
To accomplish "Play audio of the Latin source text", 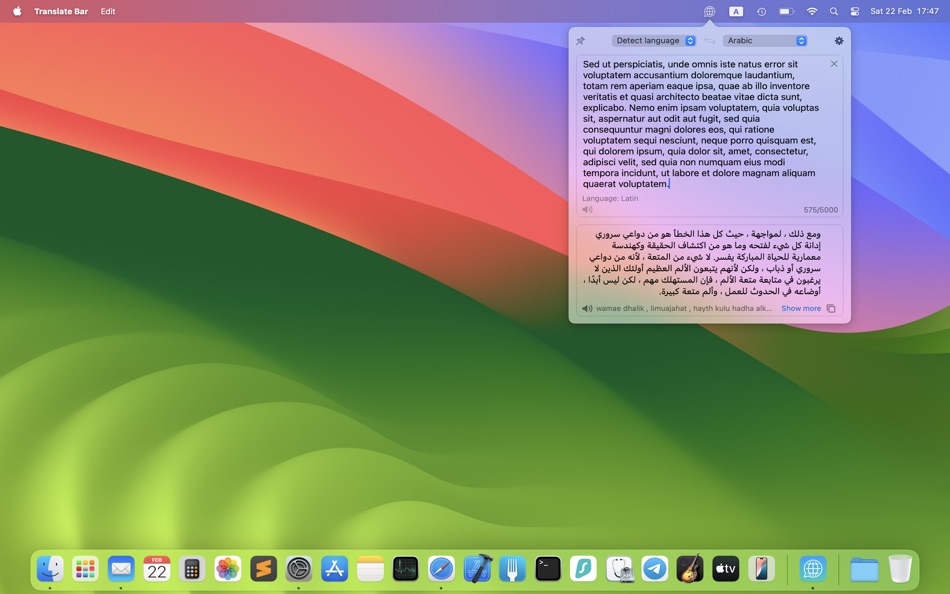I will tap(587, 210).
